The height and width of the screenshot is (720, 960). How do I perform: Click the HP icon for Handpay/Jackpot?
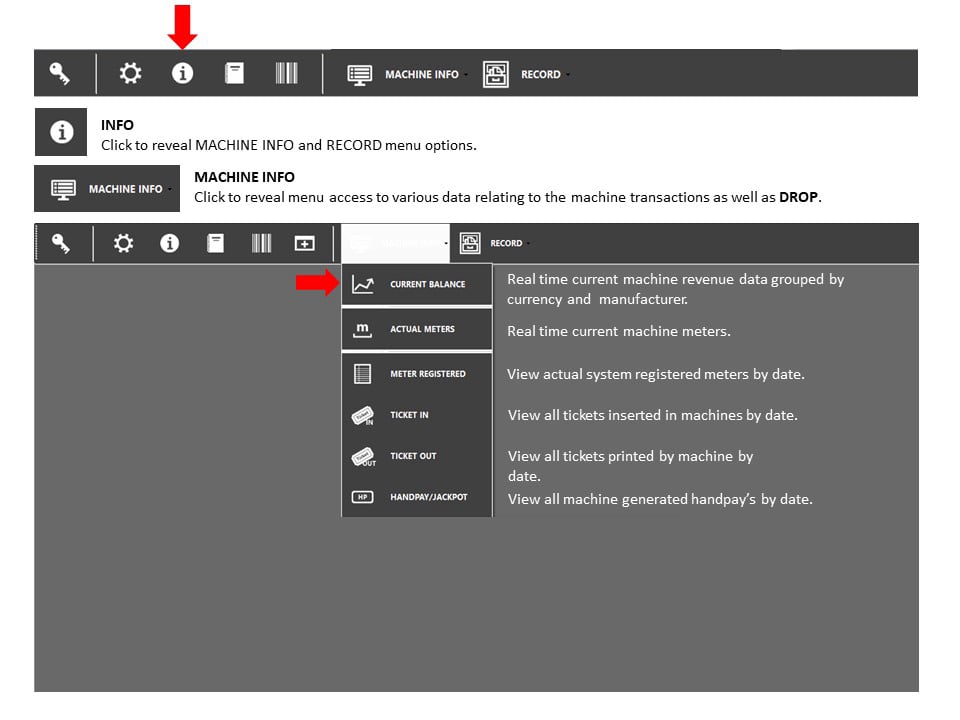(x=362, y=497)
